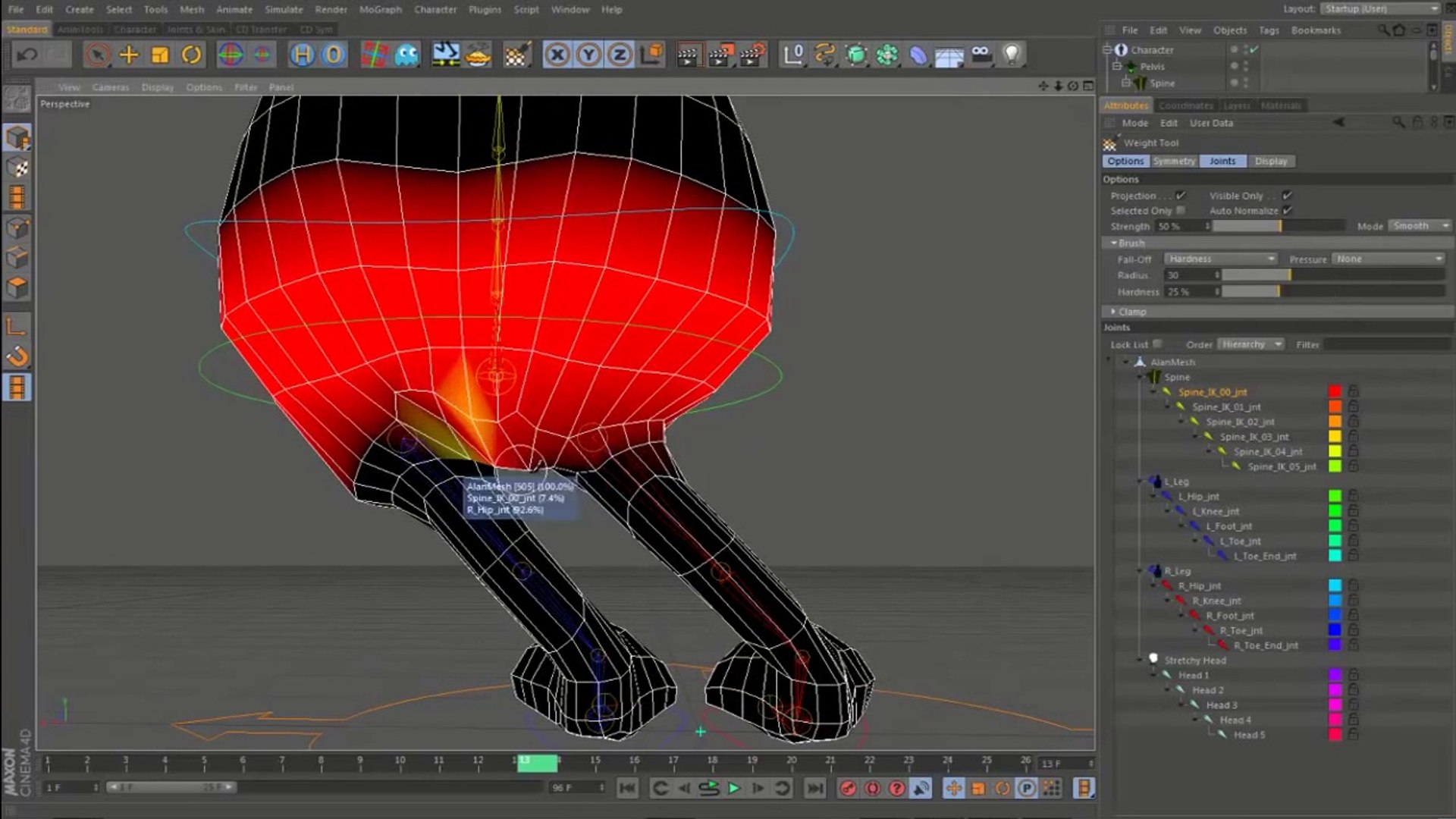Click the go-to-start playback icon
This screenshot has width=1456, height=819.
click(627, 789)
